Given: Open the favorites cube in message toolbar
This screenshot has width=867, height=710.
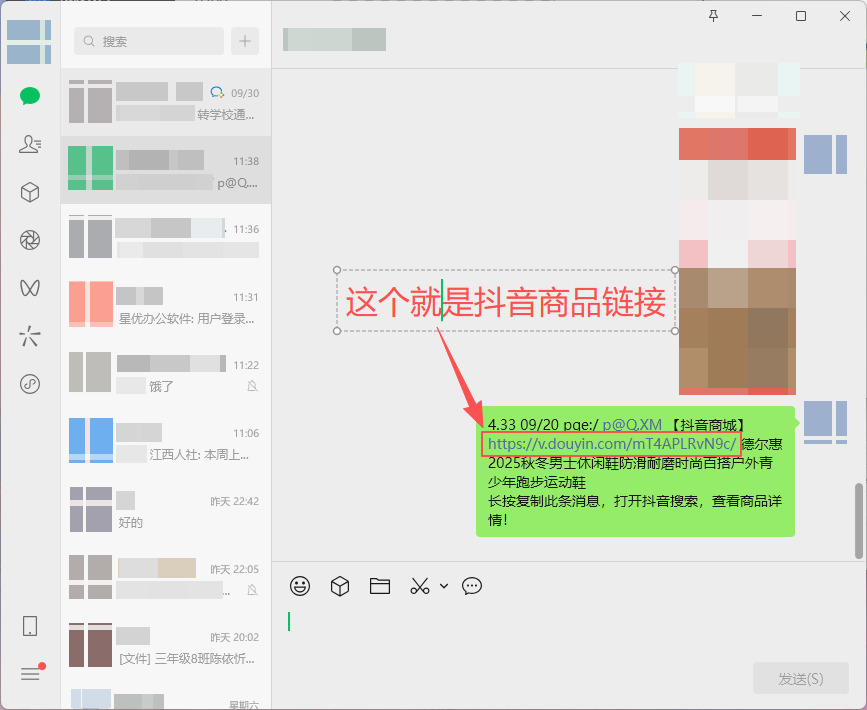Looking at the screenshot, I should point(340,586).
